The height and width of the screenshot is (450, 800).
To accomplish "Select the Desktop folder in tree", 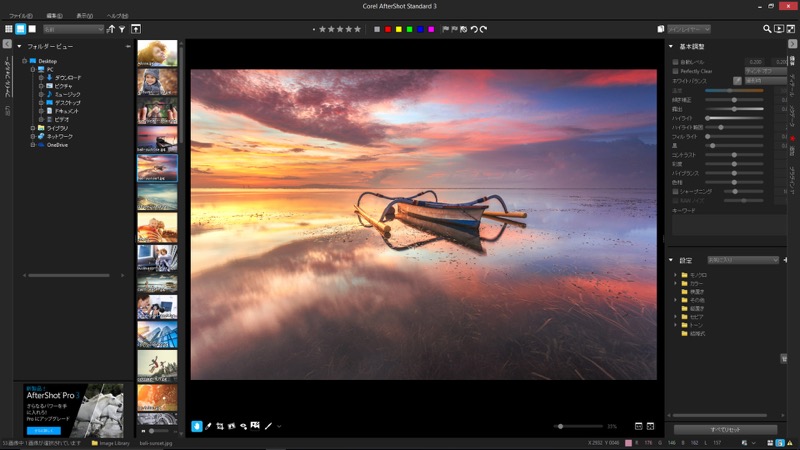I will [x=47, y=61].
